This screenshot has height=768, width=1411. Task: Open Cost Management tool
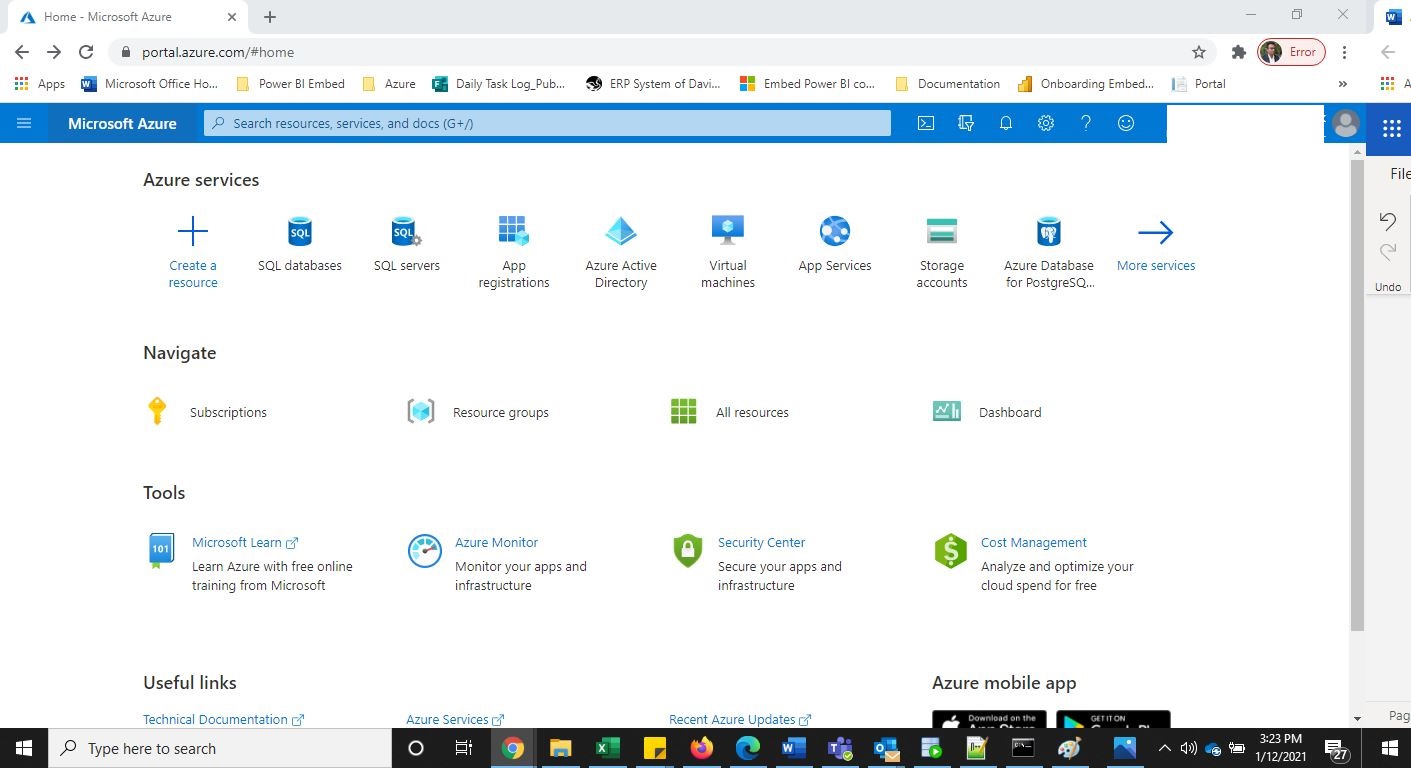[x=1034, y=542]
